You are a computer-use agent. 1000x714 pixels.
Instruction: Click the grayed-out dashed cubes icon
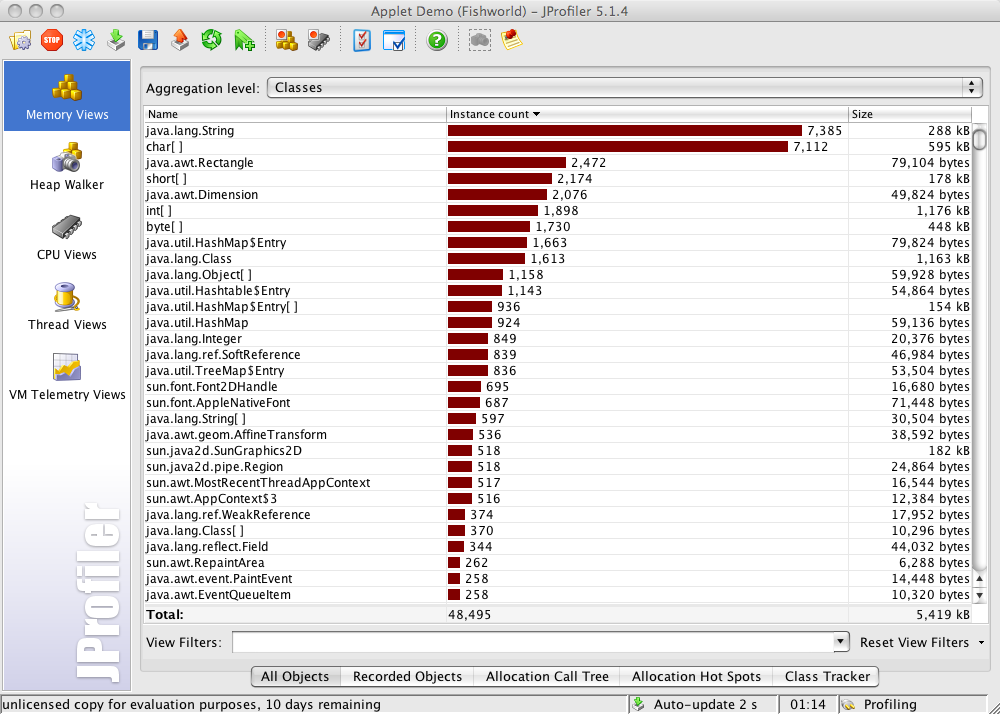(480, 41)
